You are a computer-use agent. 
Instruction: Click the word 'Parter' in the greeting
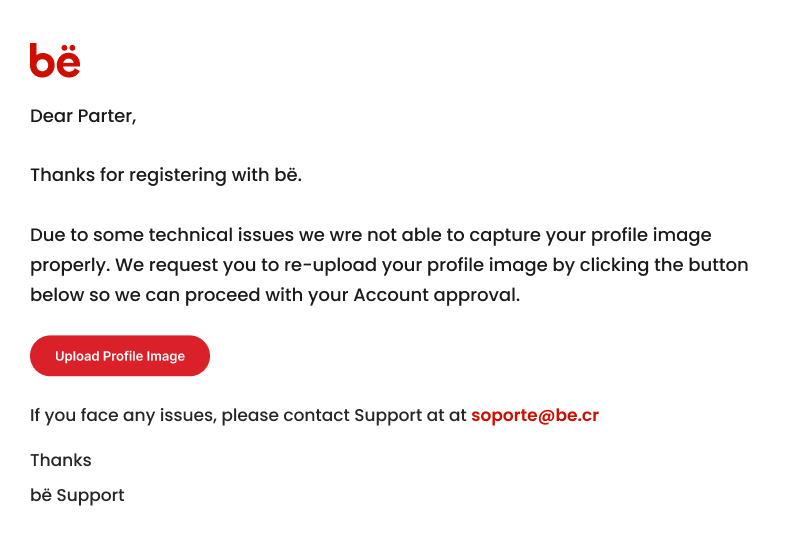[107, 116]
